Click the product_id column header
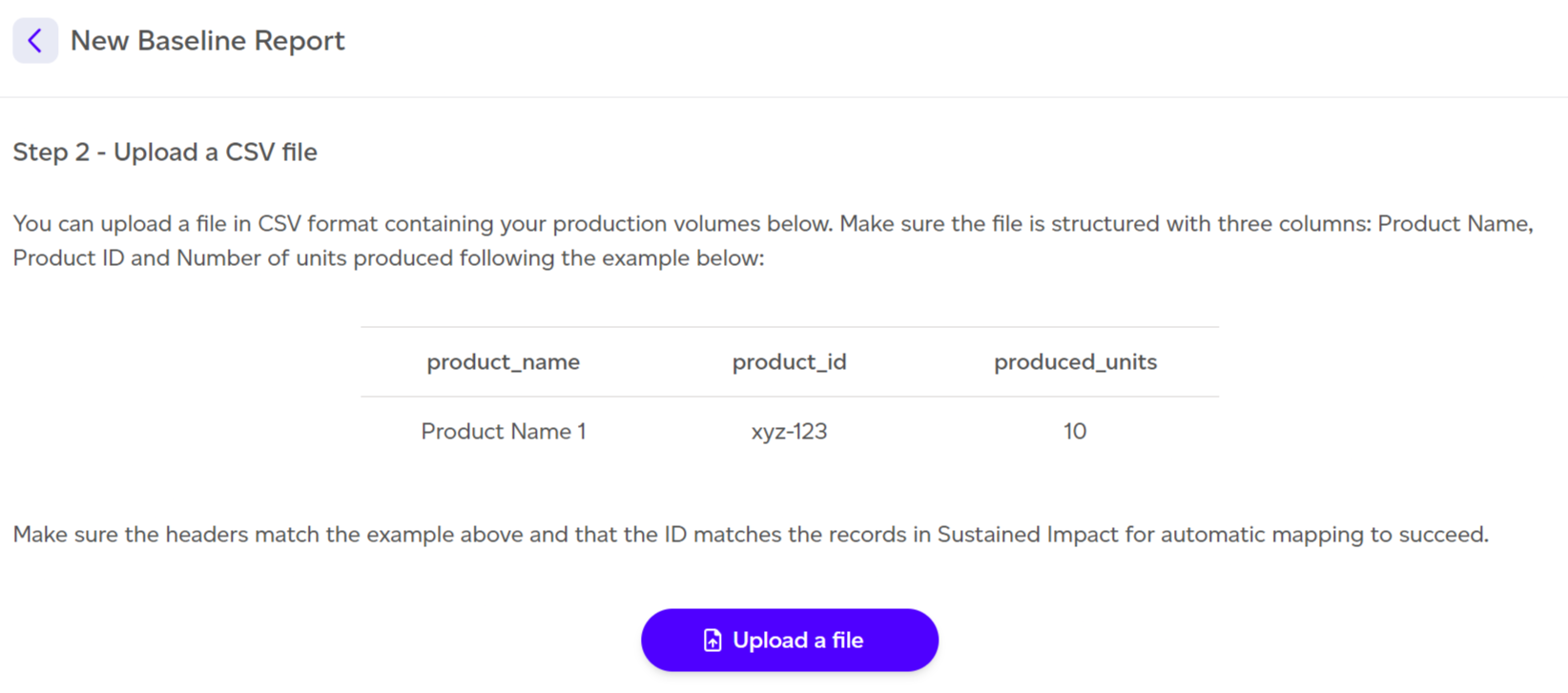This screenshot has width=1568, height=693. click(790, 362)
